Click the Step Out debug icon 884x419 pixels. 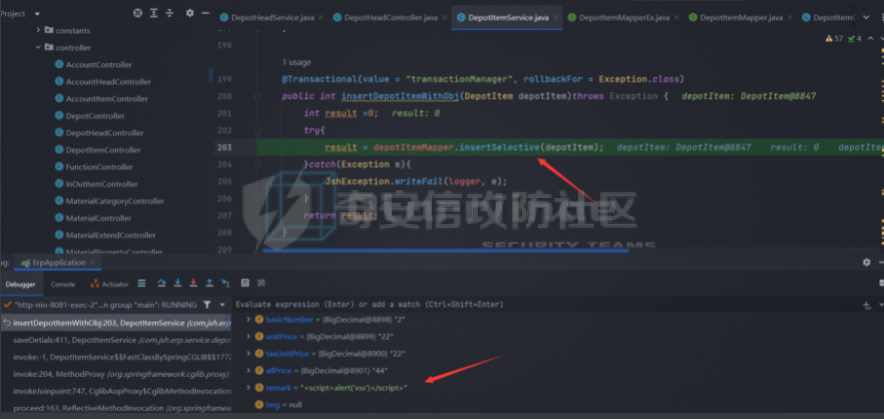[x=209, y=283]
